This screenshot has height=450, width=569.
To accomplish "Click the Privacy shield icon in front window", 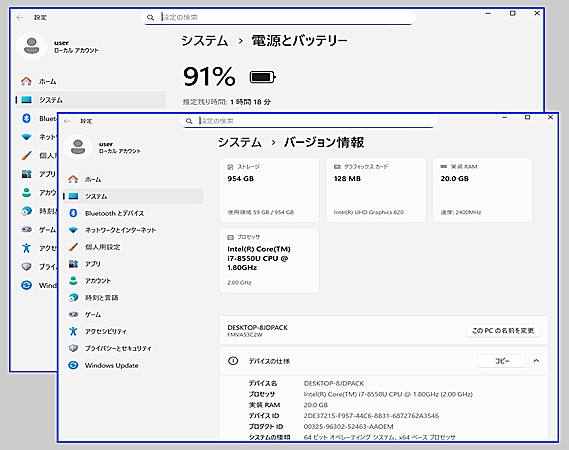I will tap(73, 348).
